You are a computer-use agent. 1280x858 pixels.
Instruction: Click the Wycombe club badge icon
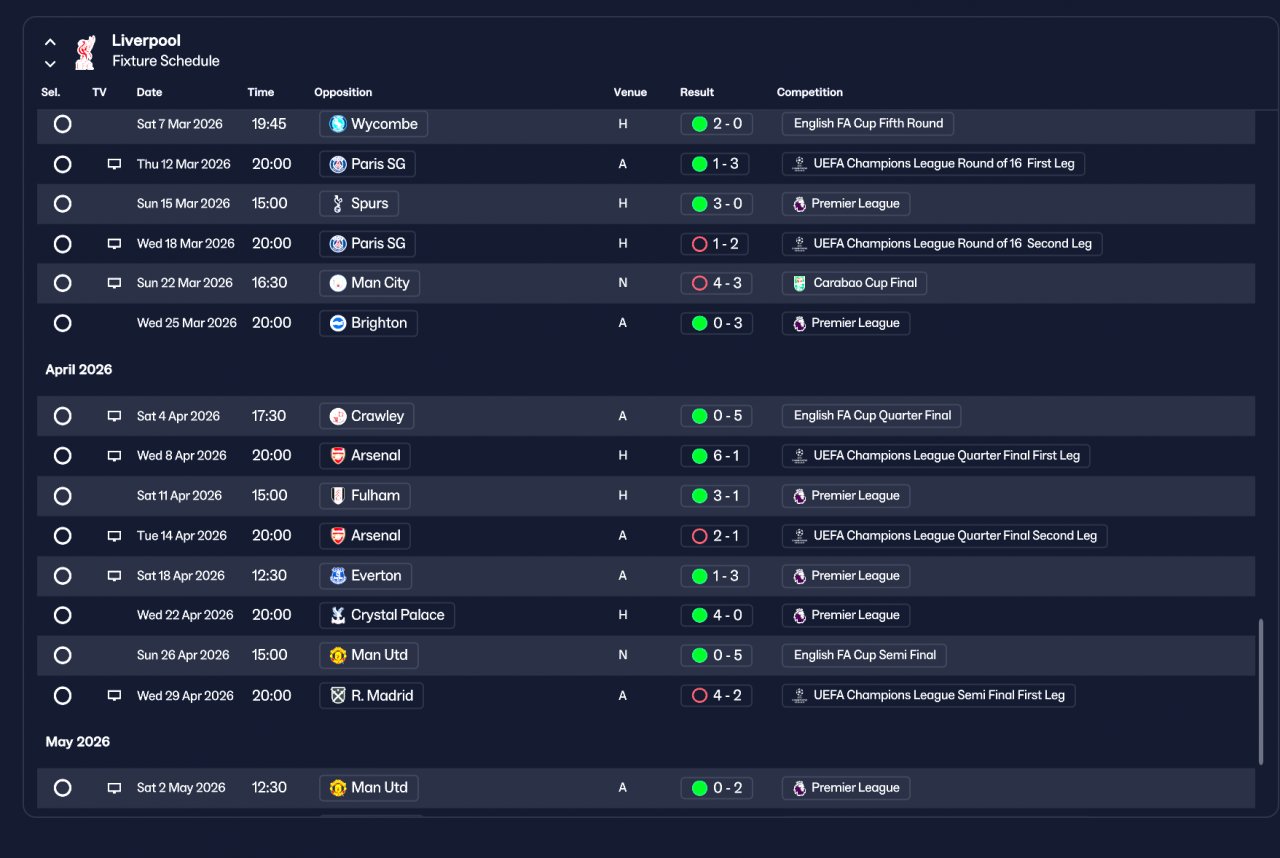click(338, 124)
